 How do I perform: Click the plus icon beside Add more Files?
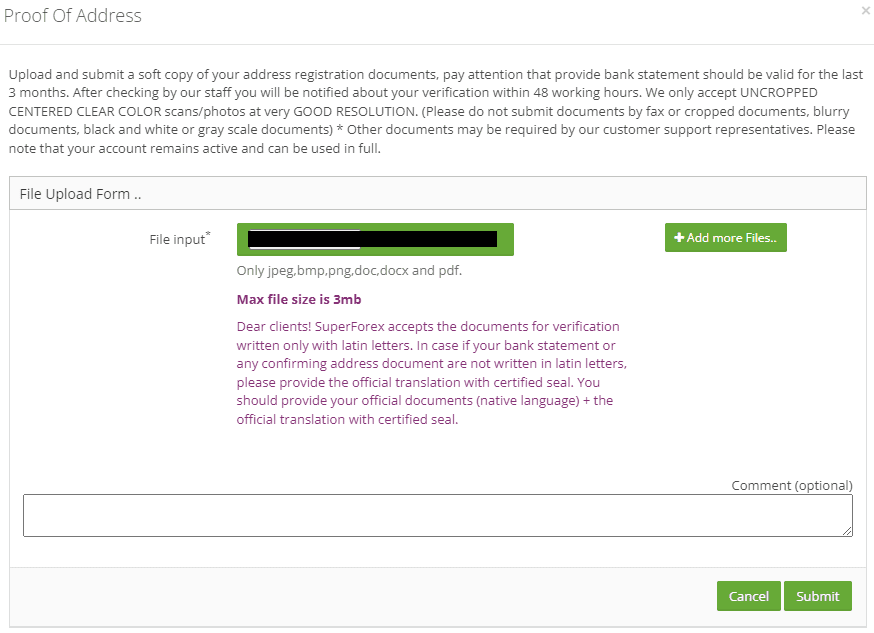(x=679, y=237)
